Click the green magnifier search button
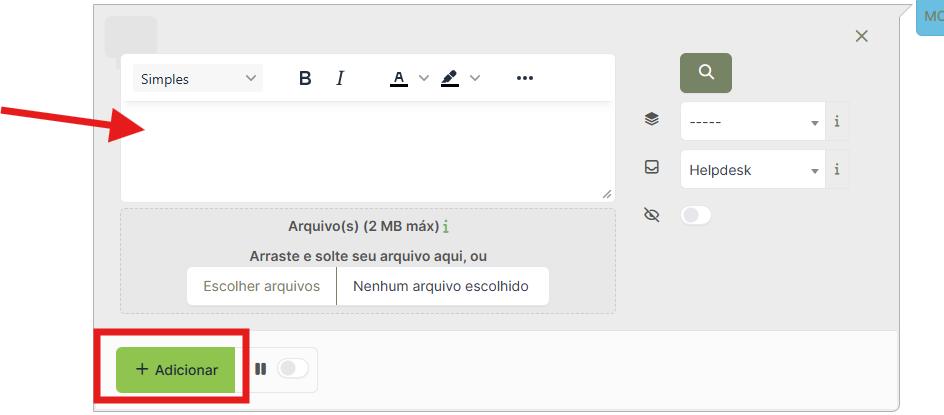944x415 pixels. [706, 73]
